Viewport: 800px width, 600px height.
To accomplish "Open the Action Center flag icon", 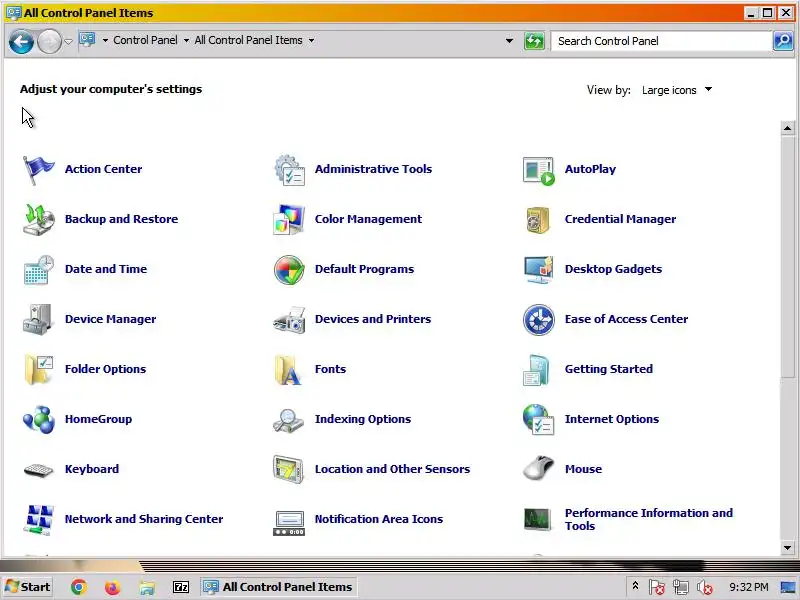I will (x=38, y=169).
